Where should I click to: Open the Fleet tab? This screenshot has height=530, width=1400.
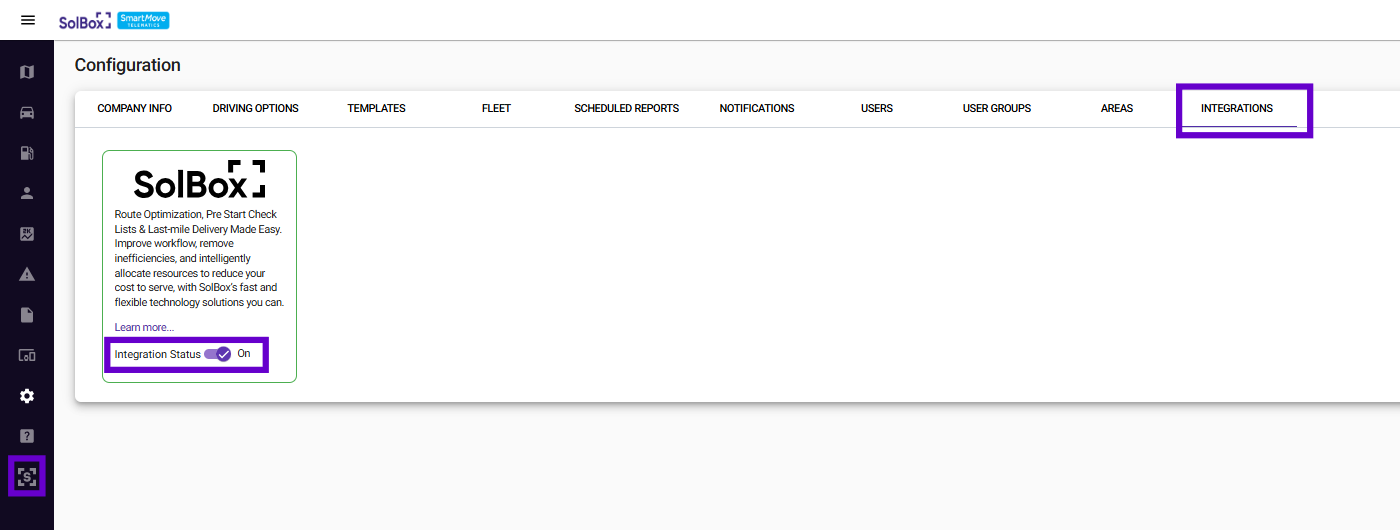tap(496, 108)
